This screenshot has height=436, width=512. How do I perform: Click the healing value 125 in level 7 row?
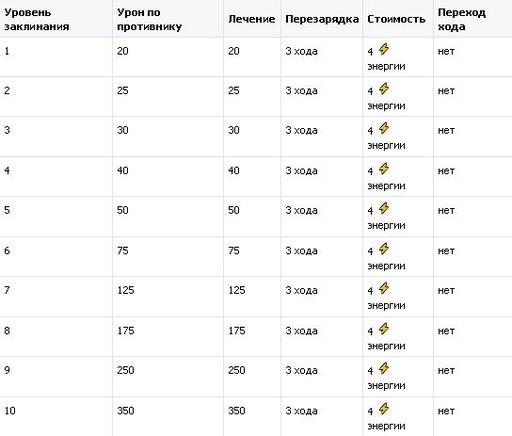(237, 290)
